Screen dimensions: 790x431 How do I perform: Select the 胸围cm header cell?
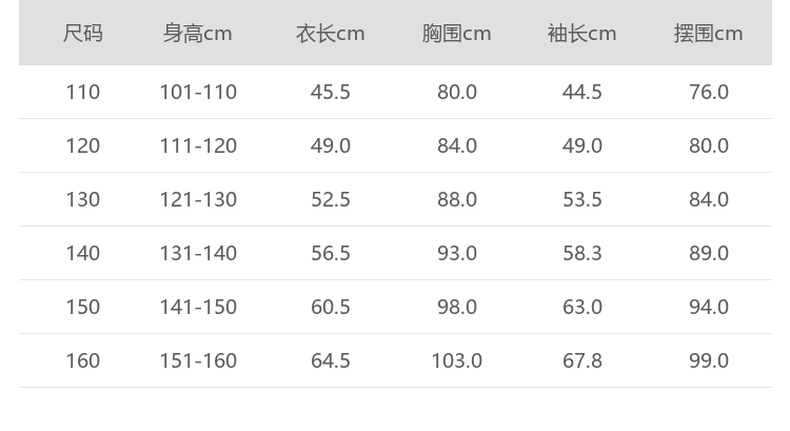[456, 34]
